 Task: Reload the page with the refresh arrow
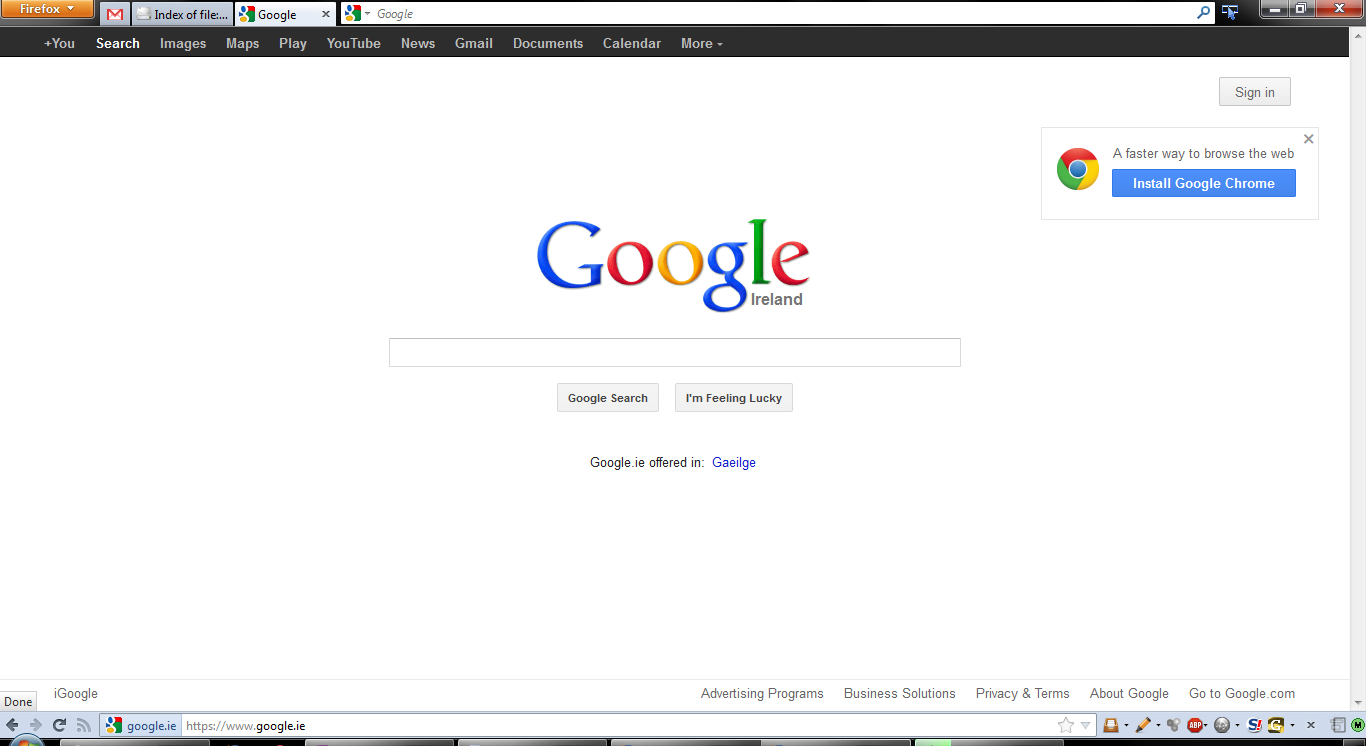click(60, 725)
